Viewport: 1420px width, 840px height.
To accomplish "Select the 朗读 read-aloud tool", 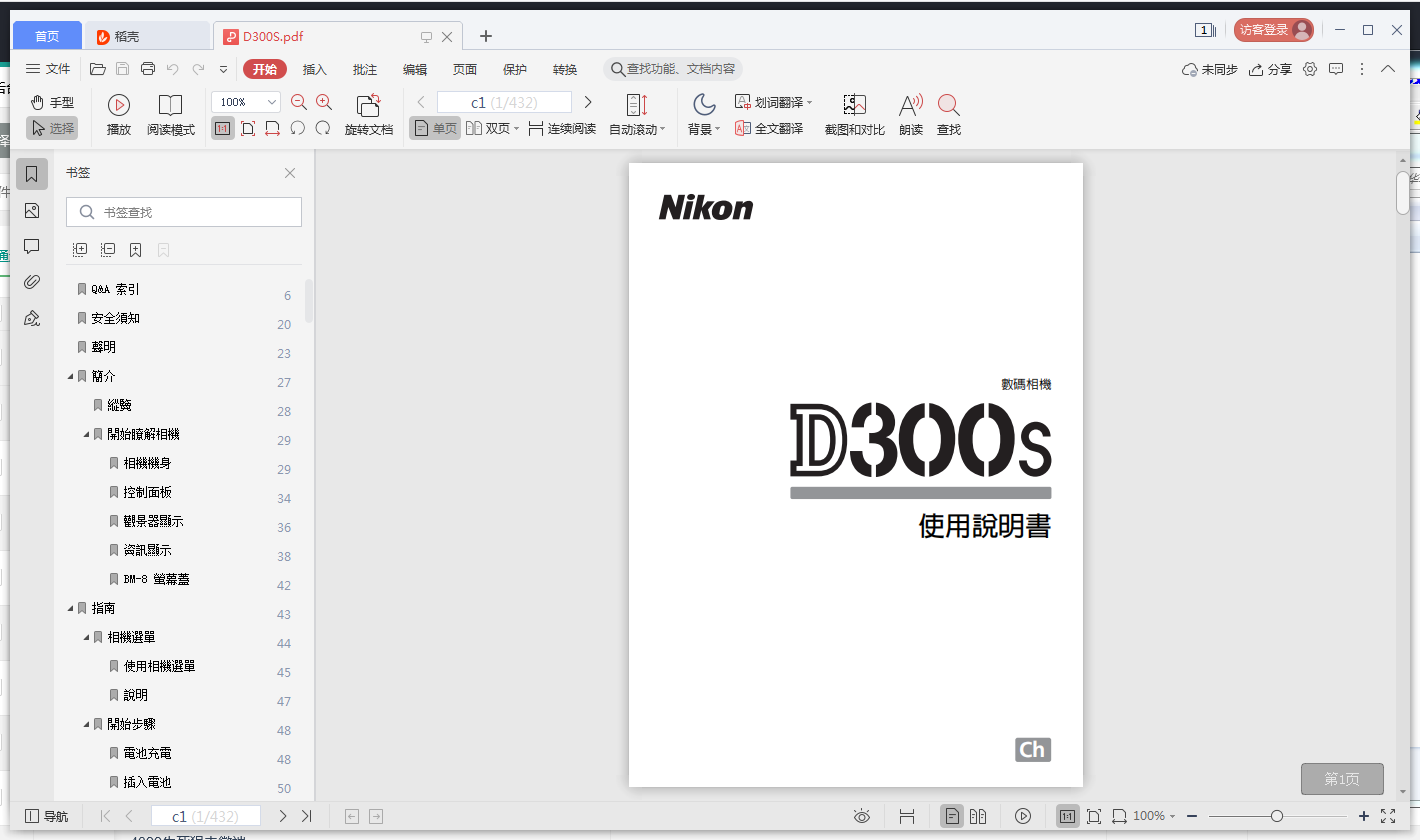I will pos(910,113).
